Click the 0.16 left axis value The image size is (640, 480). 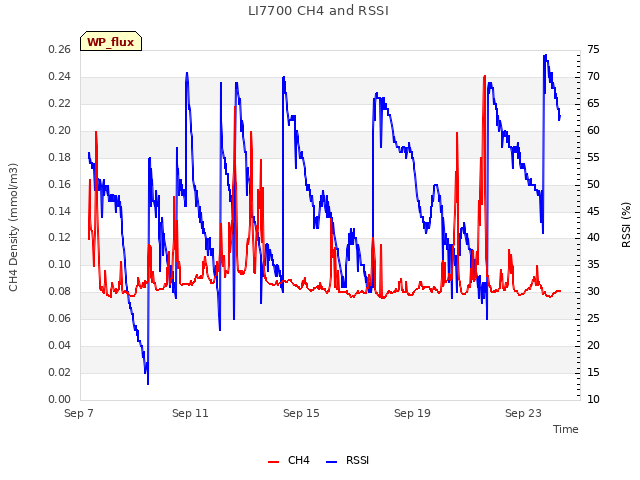60,184
